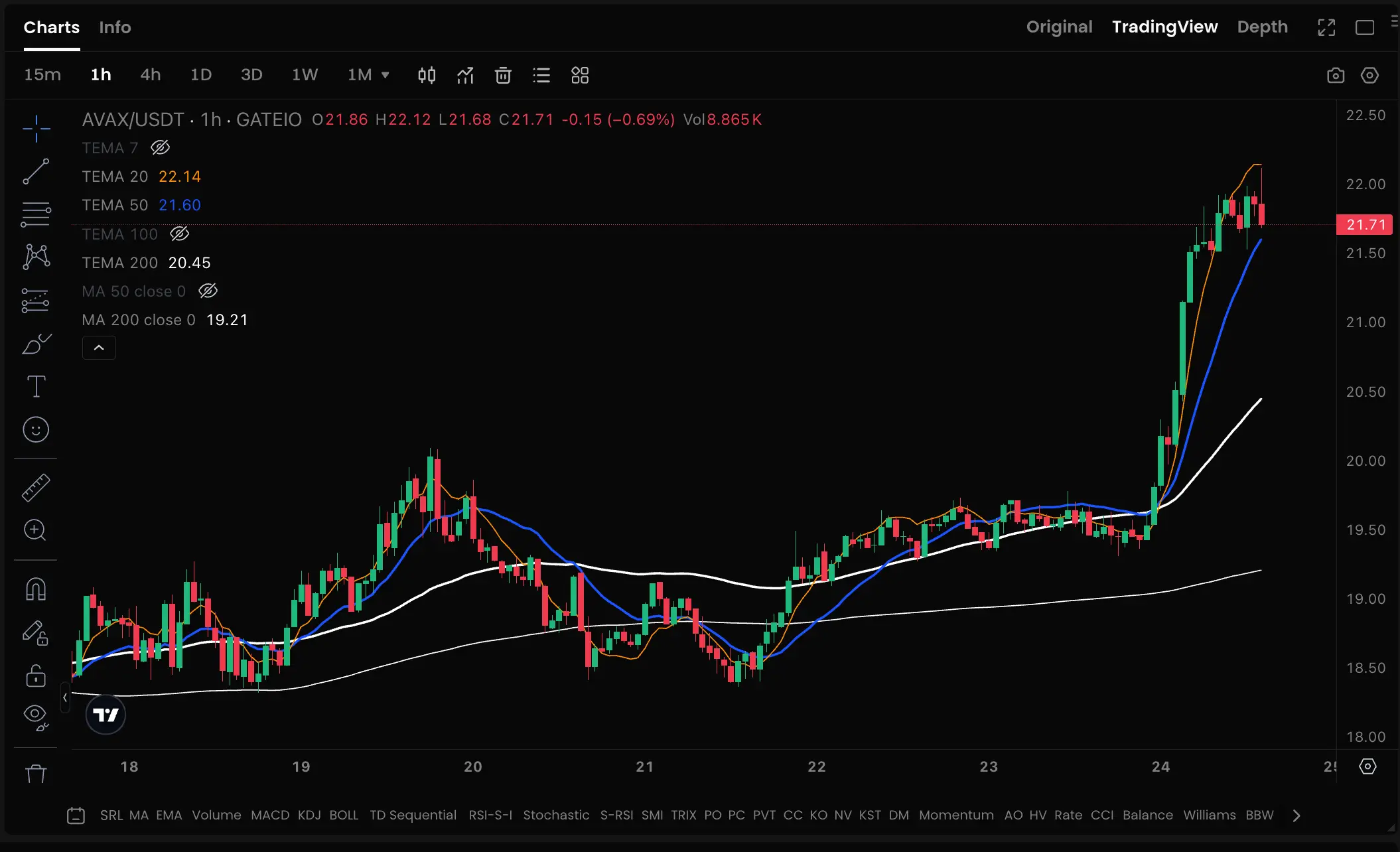Switch to Depth chart view
Image resolution: width=1400 pixels, height=852 pixels.
click(x=1262, y=27)
